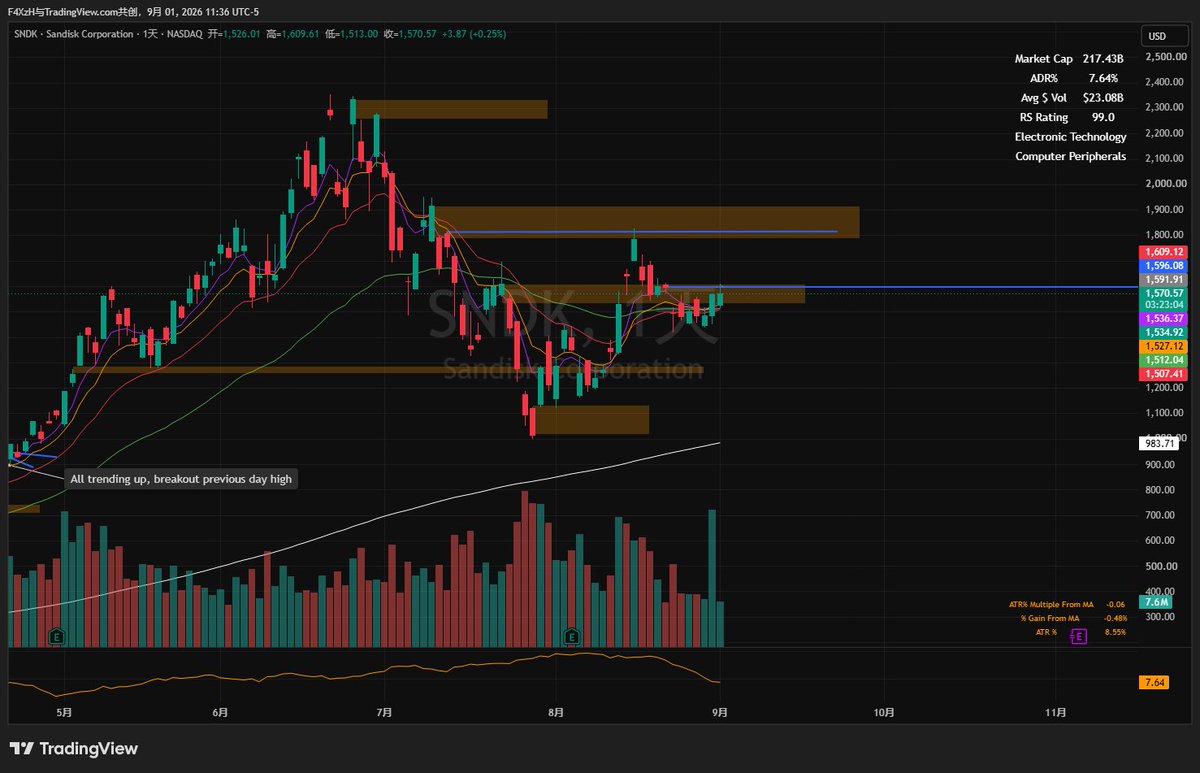The image size is (1200, 773).
Task: Click the white 983.71 moving average label
Action: pyautogui.click(x=1160, y=443)
